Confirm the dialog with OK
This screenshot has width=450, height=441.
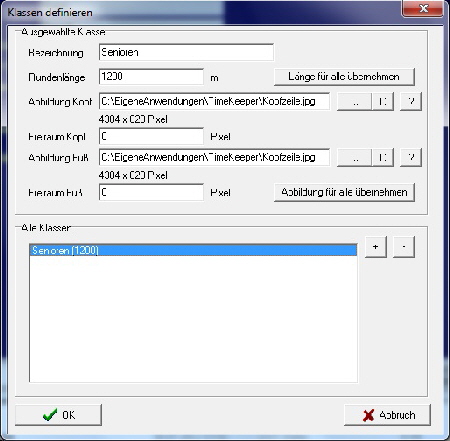click(x=58, y=415)
